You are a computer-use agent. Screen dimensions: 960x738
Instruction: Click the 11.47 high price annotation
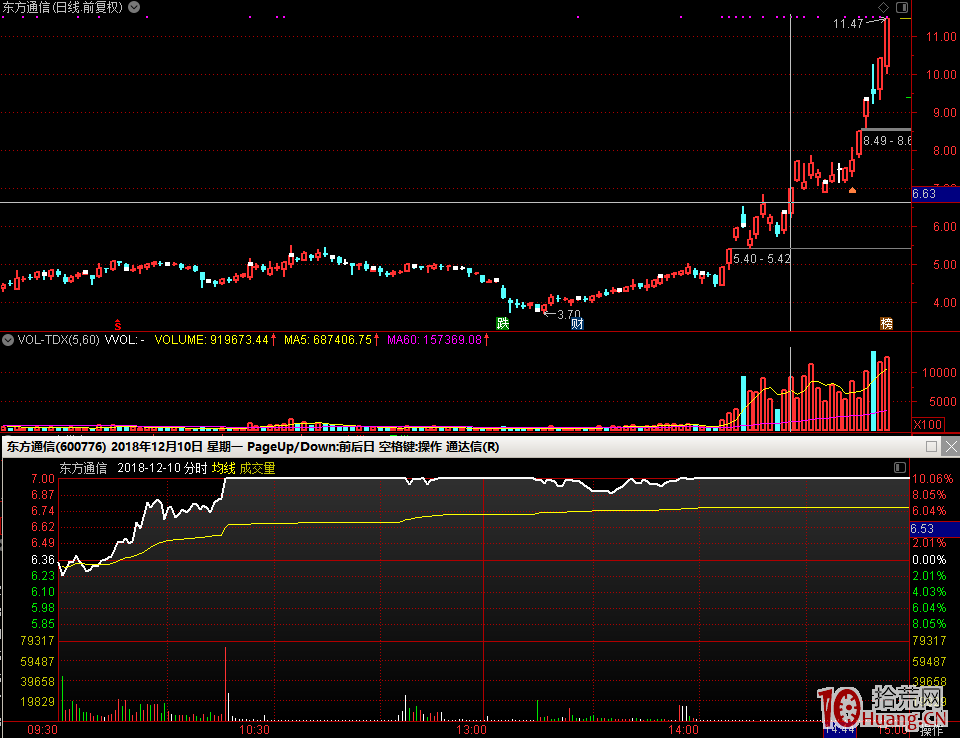[848, 24]
